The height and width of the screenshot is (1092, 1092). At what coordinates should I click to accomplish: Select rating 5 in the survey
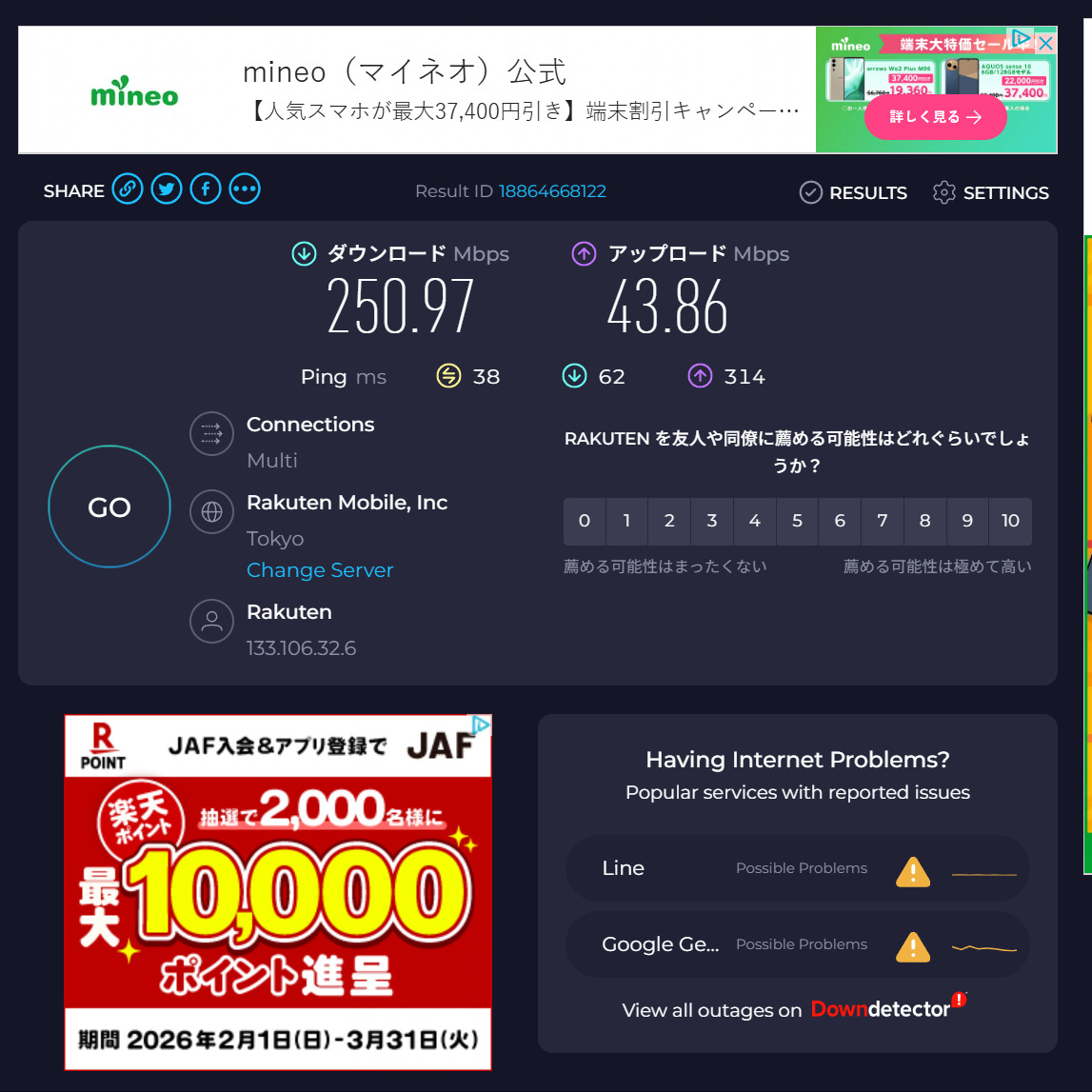tap(798, 521)
